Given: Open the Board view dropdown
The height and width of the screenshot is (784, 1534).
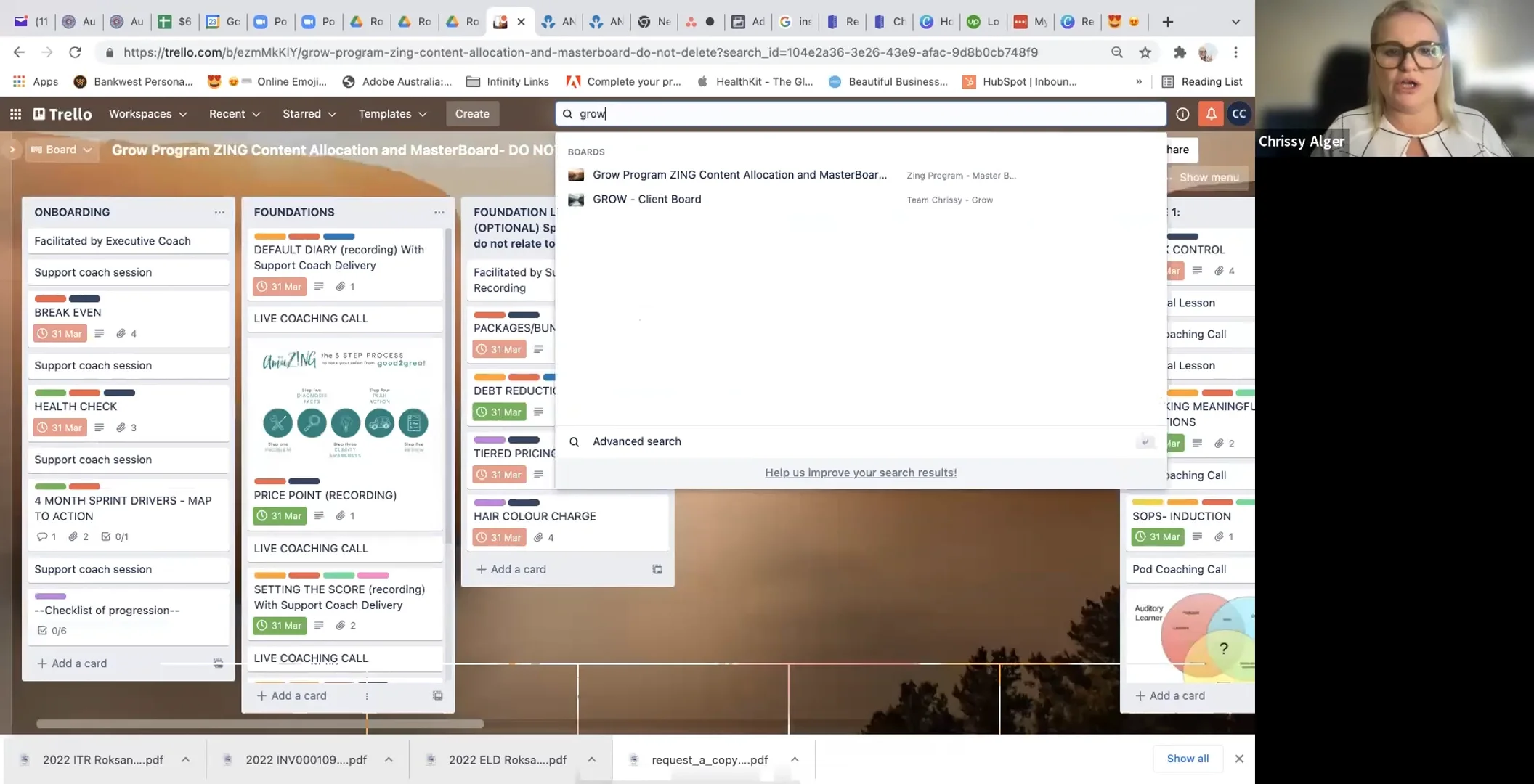Looking at the screenshot, I should [61, 150].
